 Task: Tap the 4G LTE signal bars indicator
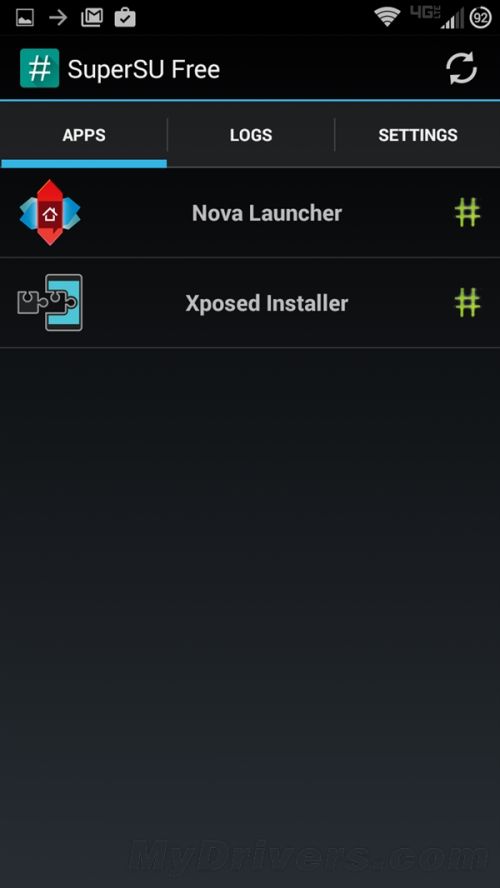[x=437, y=17]
